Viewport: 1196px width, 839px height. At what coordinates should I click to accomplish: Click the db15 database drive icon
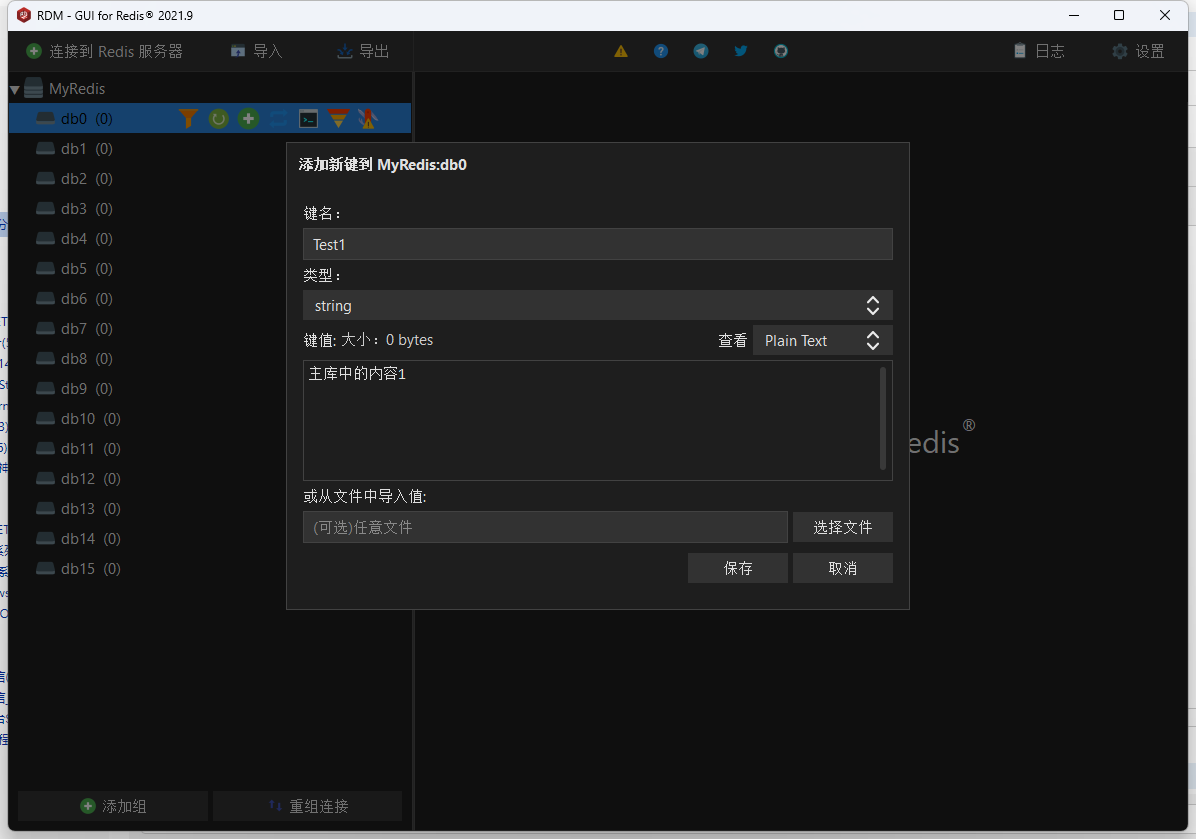[x=46, y=568]
